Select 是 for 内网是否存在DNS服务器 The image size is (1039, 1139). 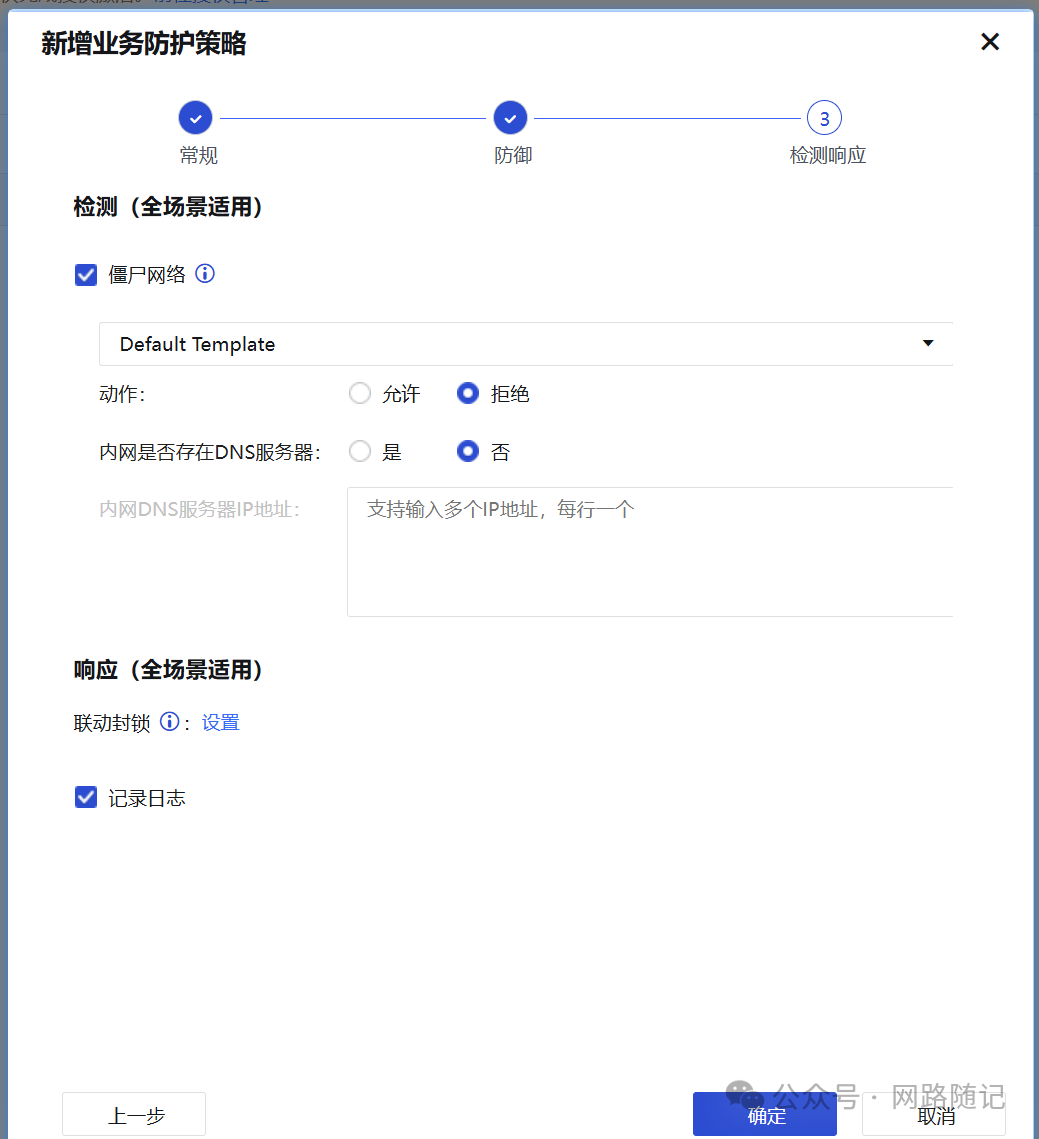click(359, 451)
